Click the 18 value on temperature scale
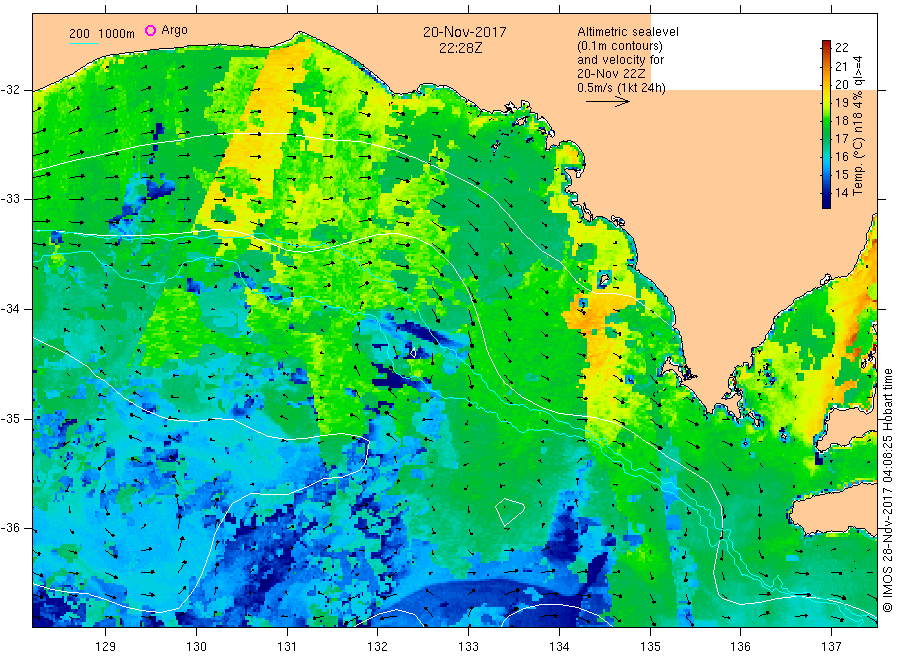Viewport: 900px width, 660px height. tap(841, 121)
